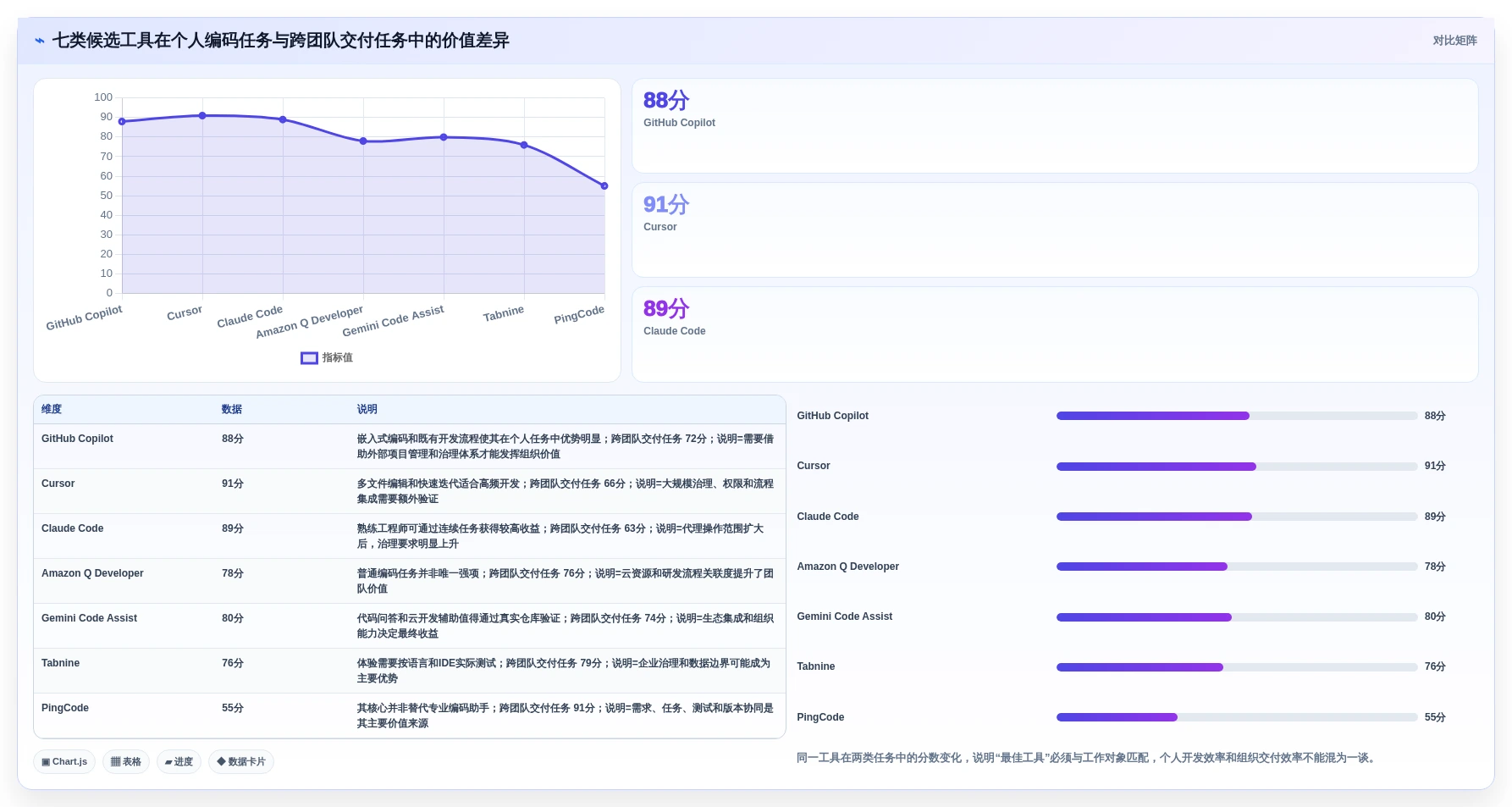Click the Tabnine description in table
The image size is (1512, 807).
click(x=564, y=671)
